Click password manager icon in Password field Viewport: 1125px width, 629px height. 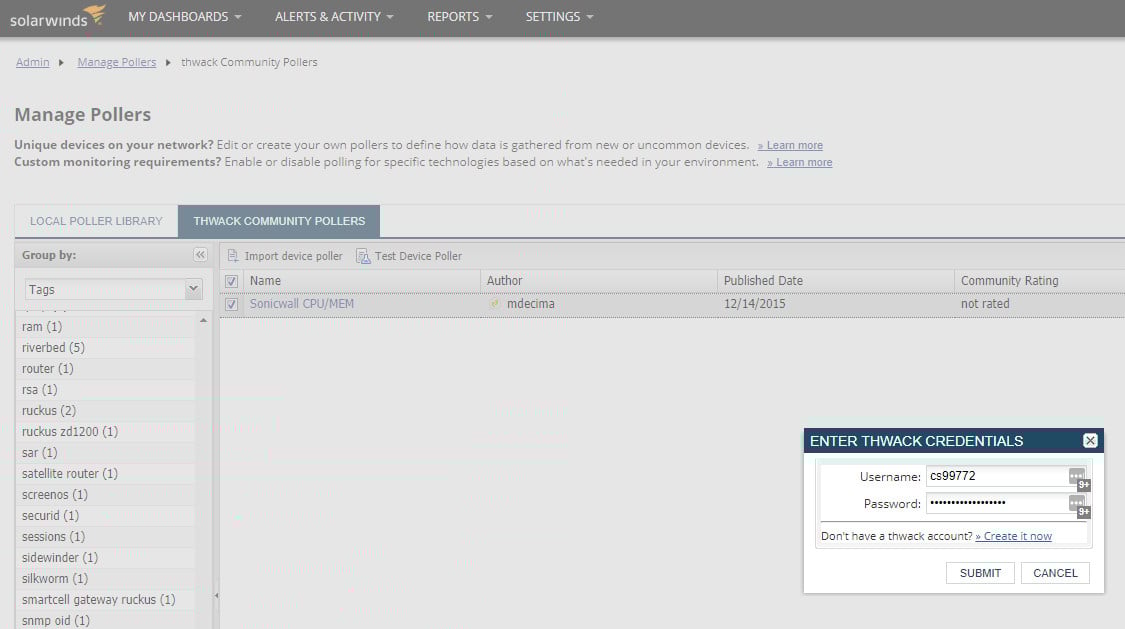coord(1078,506)
